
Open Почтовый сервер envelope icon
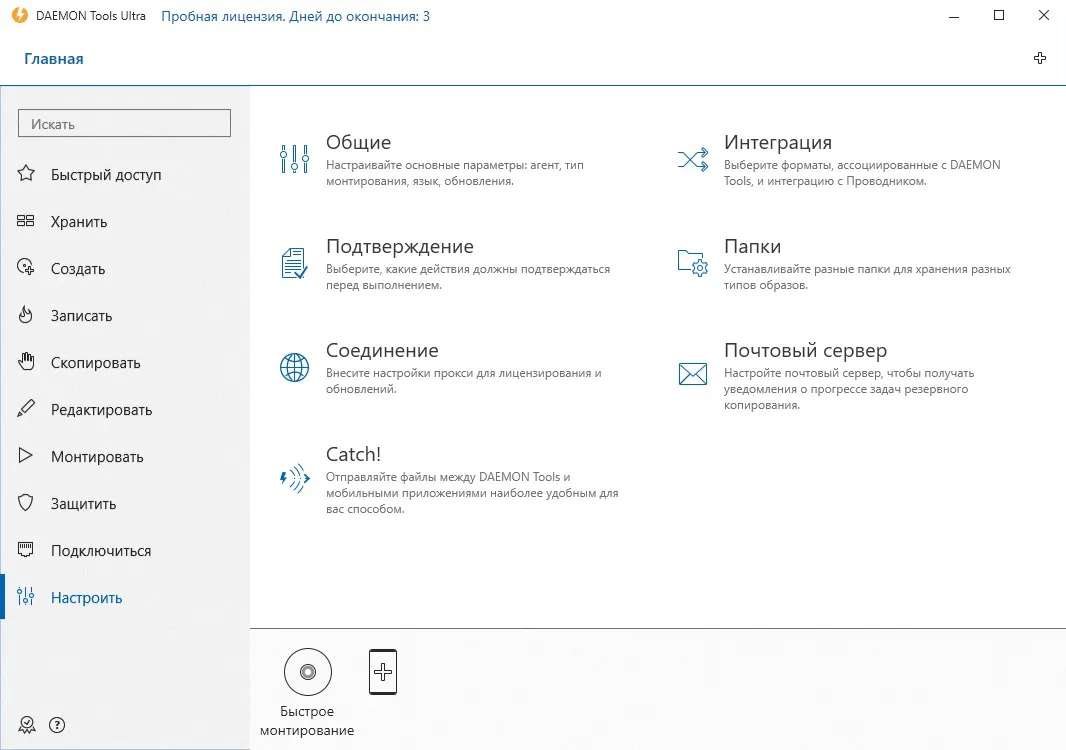pyautogui.click(x=693, y=373)
